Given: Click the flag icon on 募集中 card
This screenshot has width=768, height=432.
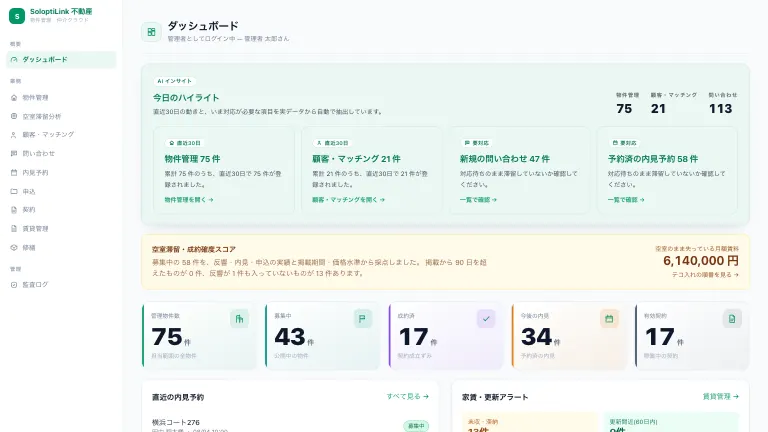Looking at the screenshot, I should [x=363, y=319].
